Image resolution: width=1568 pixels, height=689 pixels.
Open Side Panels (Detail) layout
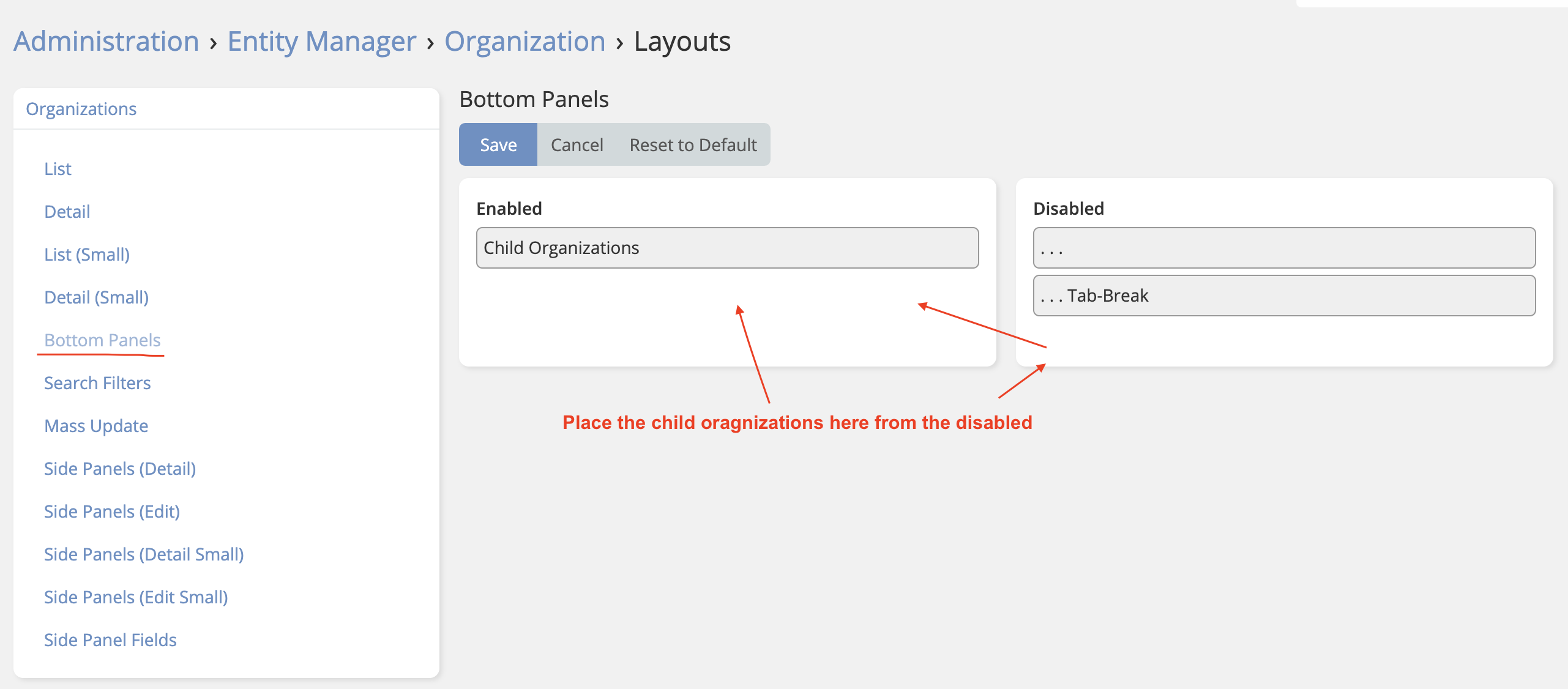(x=120, y=469)
